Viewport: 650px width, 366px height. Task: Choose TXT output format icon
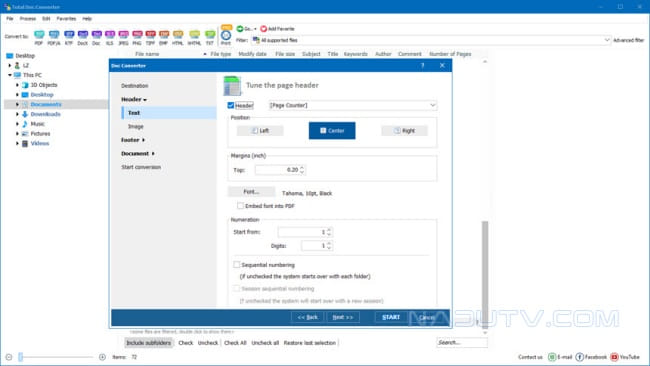pos(210,37)
